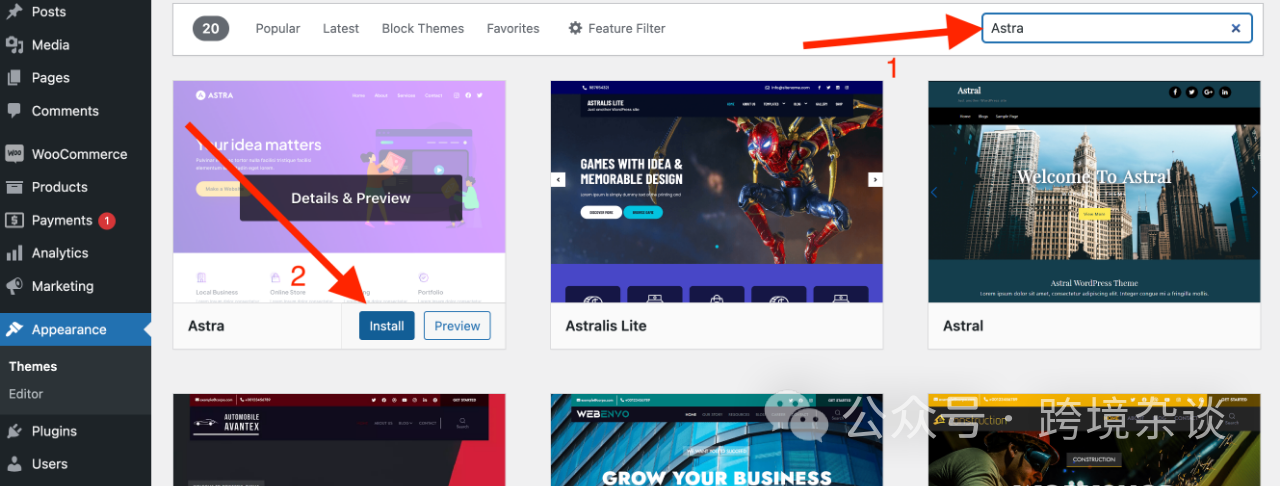The image size is (1280, 486).
Task: Clear the search field with X icon
Action: tap(1236, 28)
